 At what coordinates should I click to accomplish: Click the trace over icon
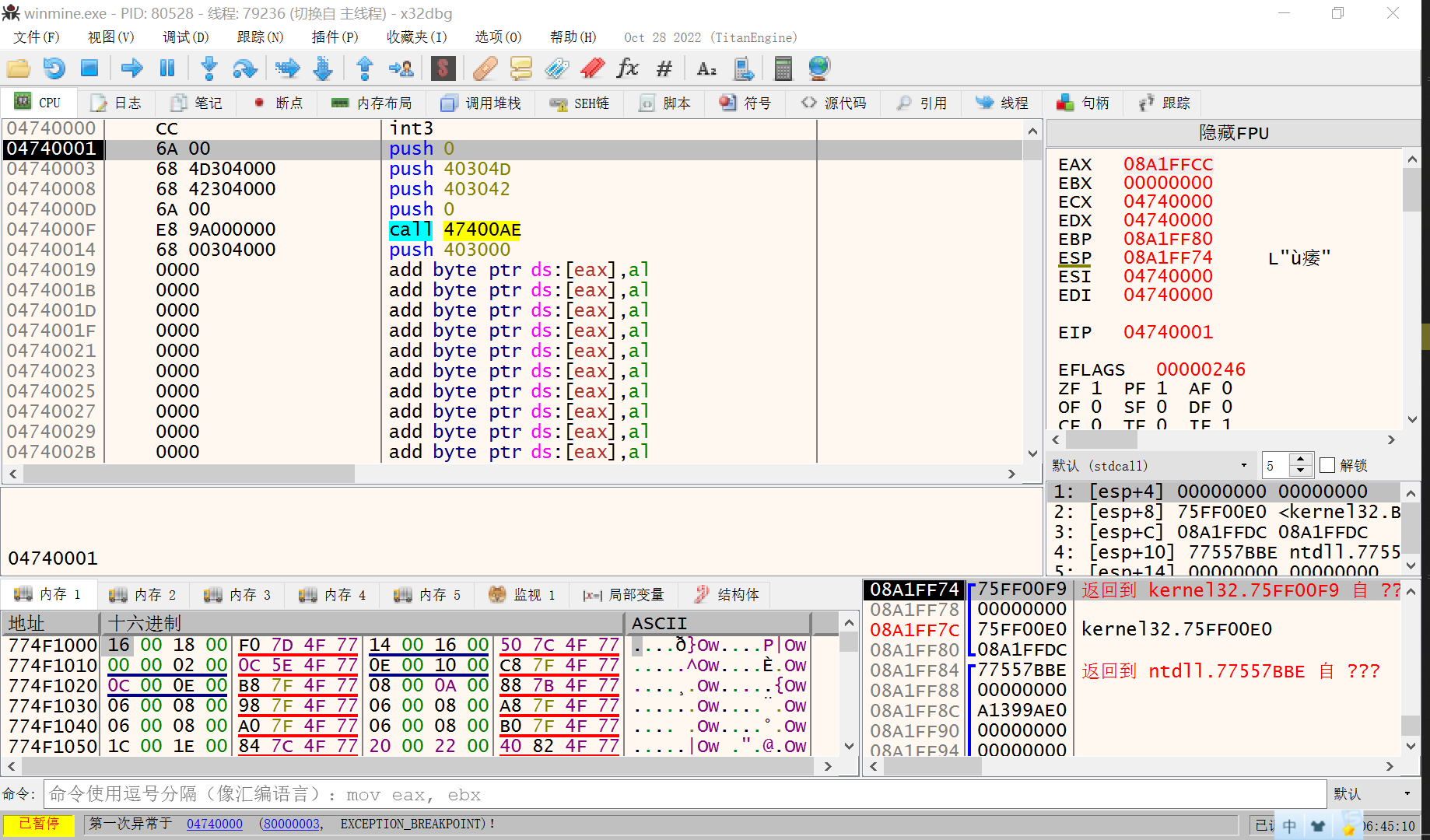[x=323, y=68]
